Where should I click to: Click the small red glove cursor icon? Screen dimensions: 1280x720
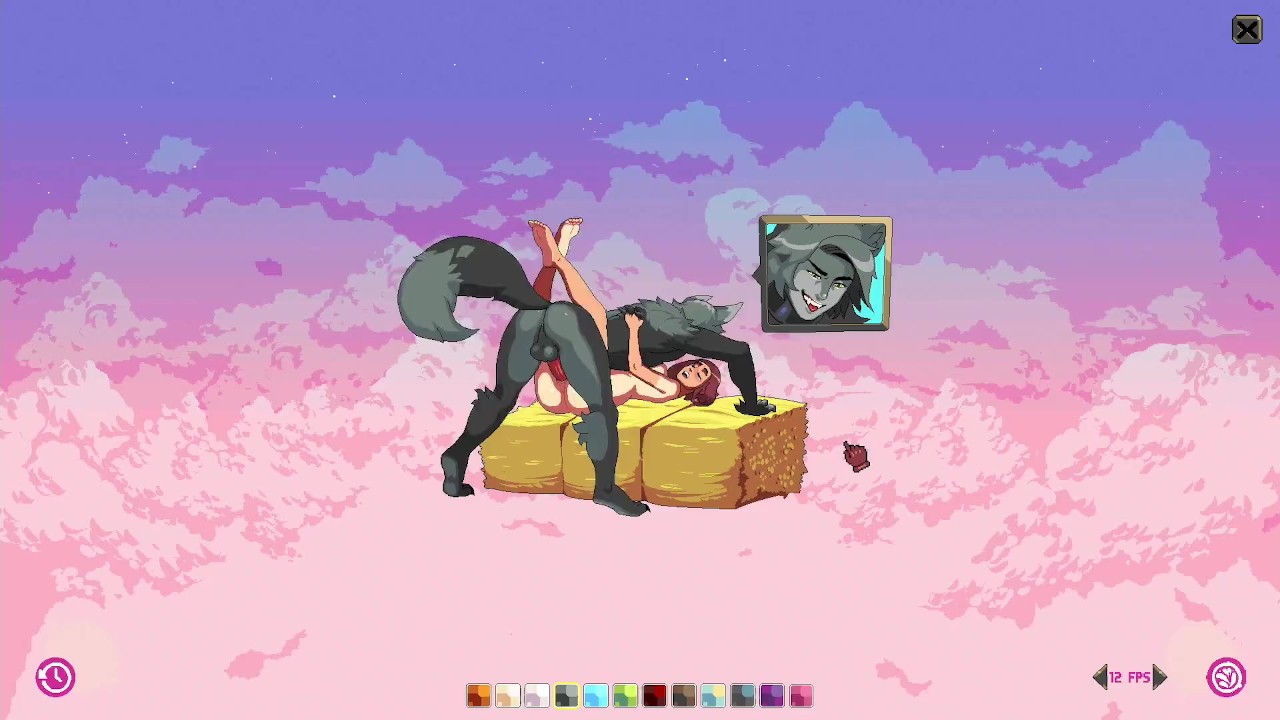pos(856,456)
